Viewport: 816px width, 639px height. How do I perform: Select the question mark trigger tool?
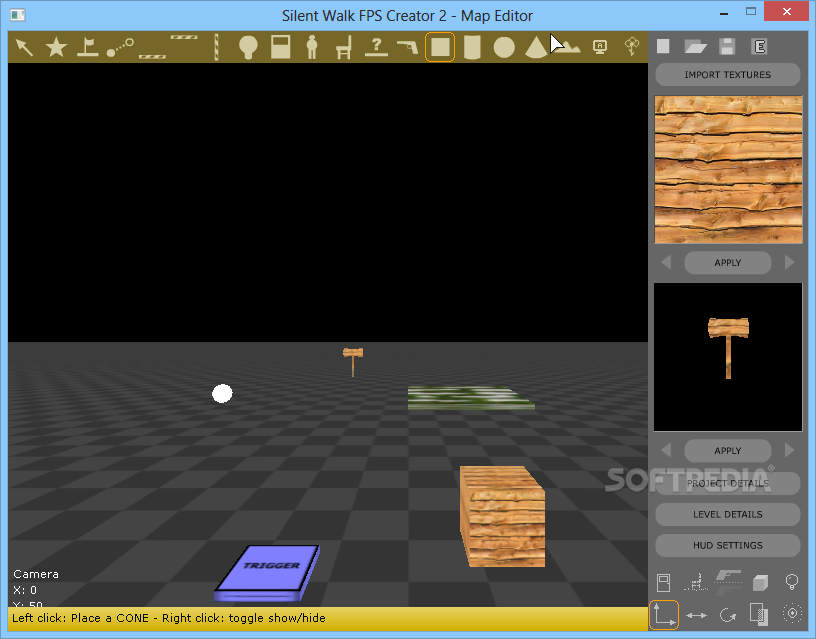(376, 47)
